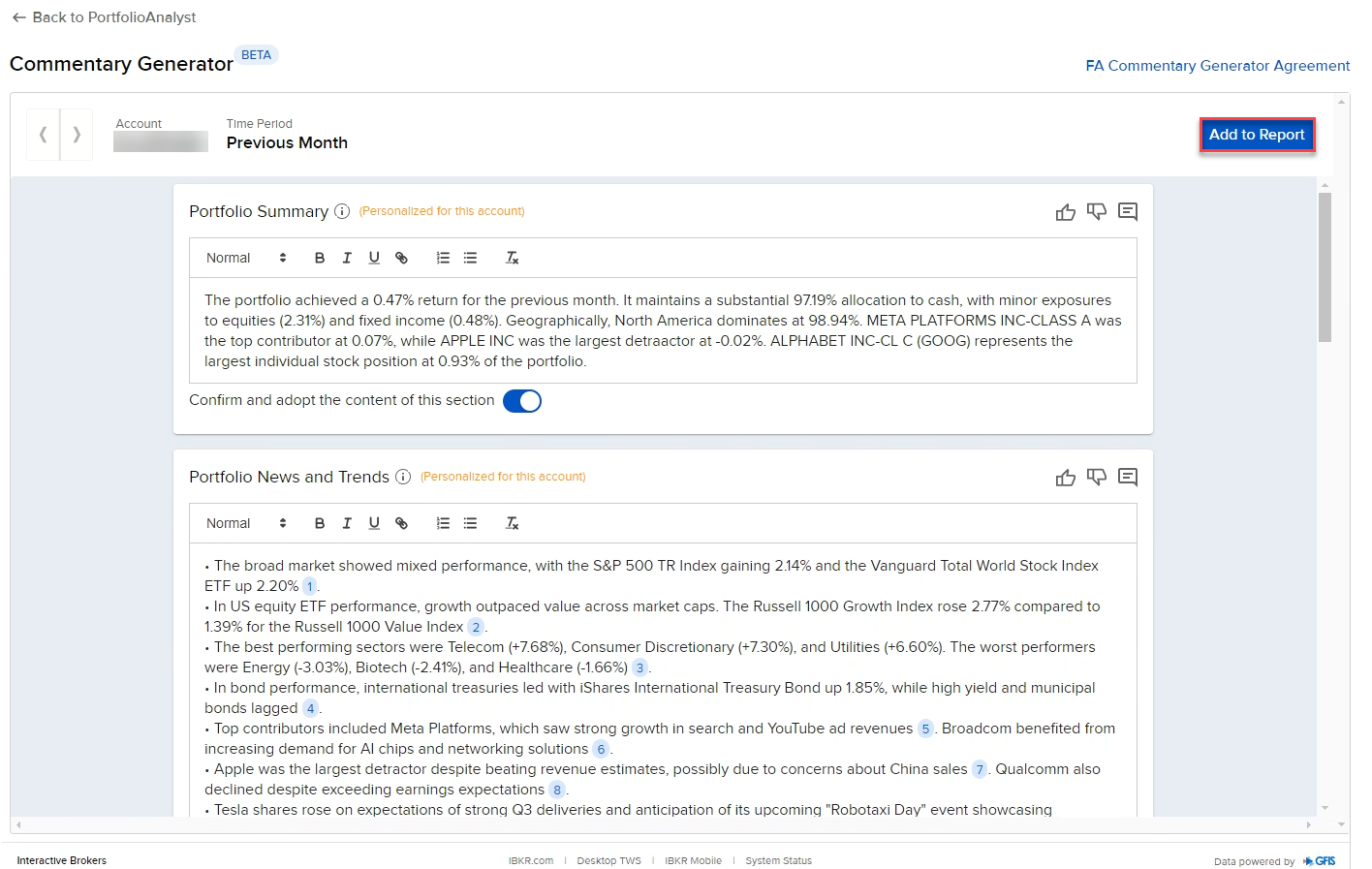Image resolution: width=1372 pixels, height=869 pixels.
Task: Apply italic formatting in the Portfolio Summary editor
Action: coord(347,258)
